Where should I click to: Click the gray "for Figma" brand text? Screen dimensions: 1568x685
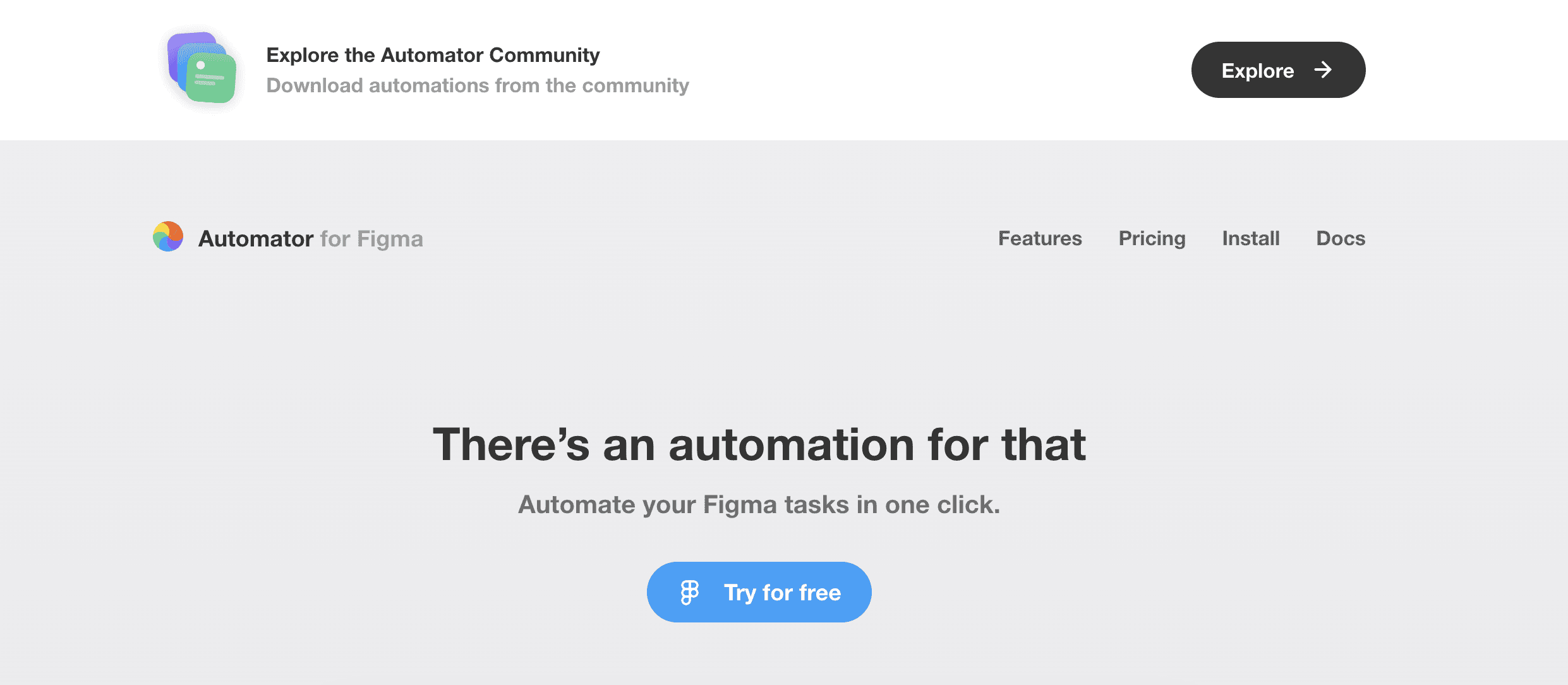[371, 239]
